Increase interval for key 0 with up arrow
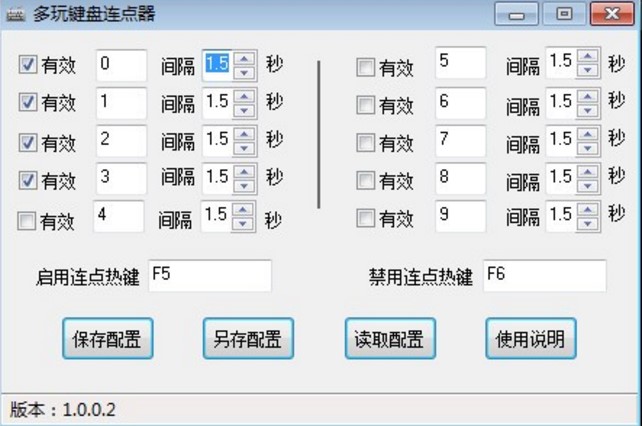The width and height of the screenshot is (642, 426). (244, 59)
